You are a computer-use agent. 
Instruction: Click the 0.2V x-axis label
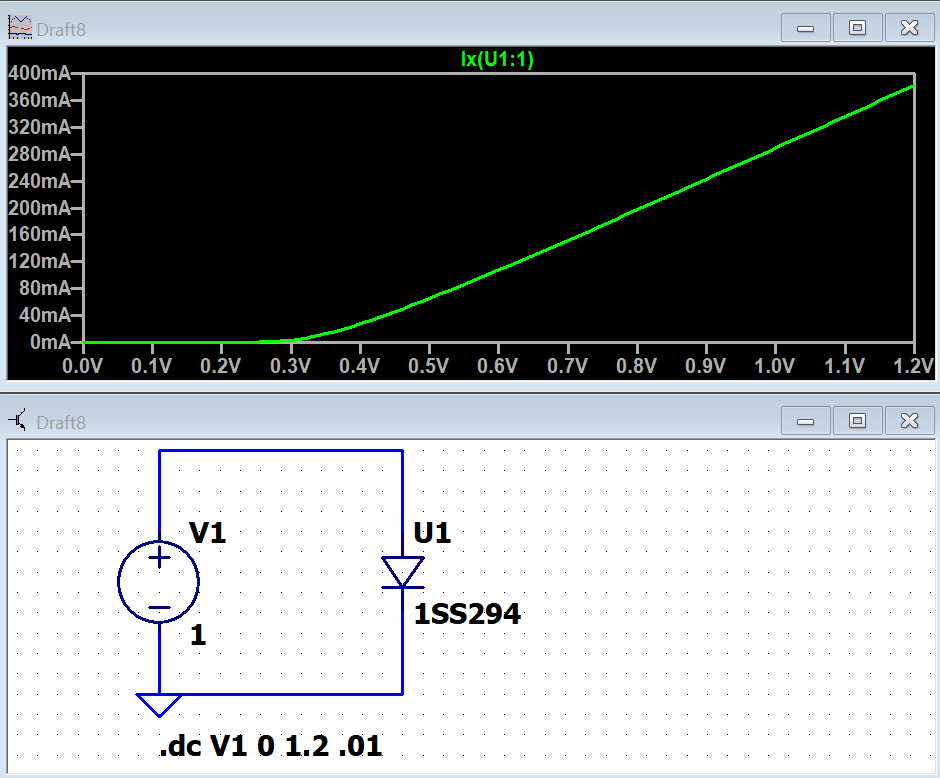click(x=221, y=366)
